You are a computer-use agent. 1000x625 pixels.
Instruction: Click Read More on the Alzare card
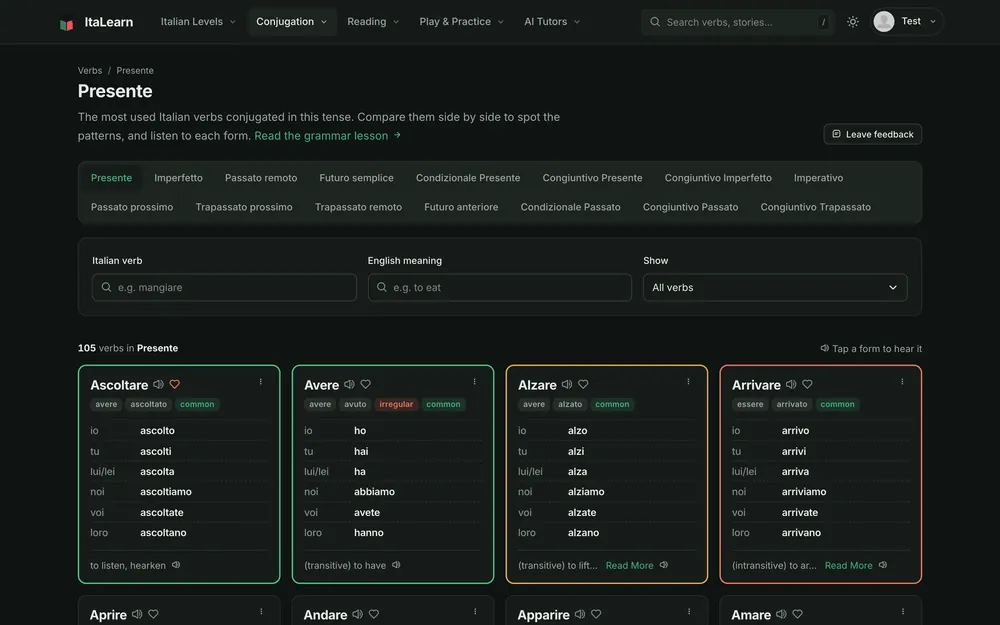pos(629,566)
